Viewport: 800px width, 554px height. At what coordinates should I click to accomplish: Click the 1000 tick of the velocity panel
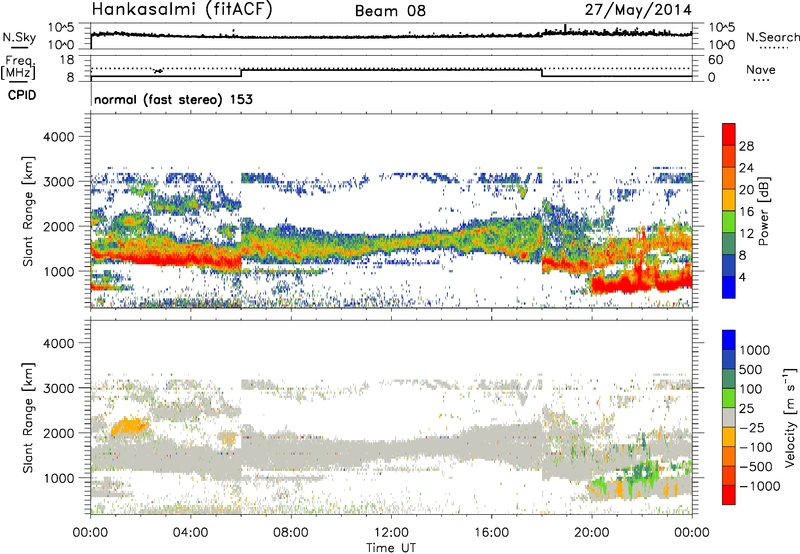tap(59, 478)
